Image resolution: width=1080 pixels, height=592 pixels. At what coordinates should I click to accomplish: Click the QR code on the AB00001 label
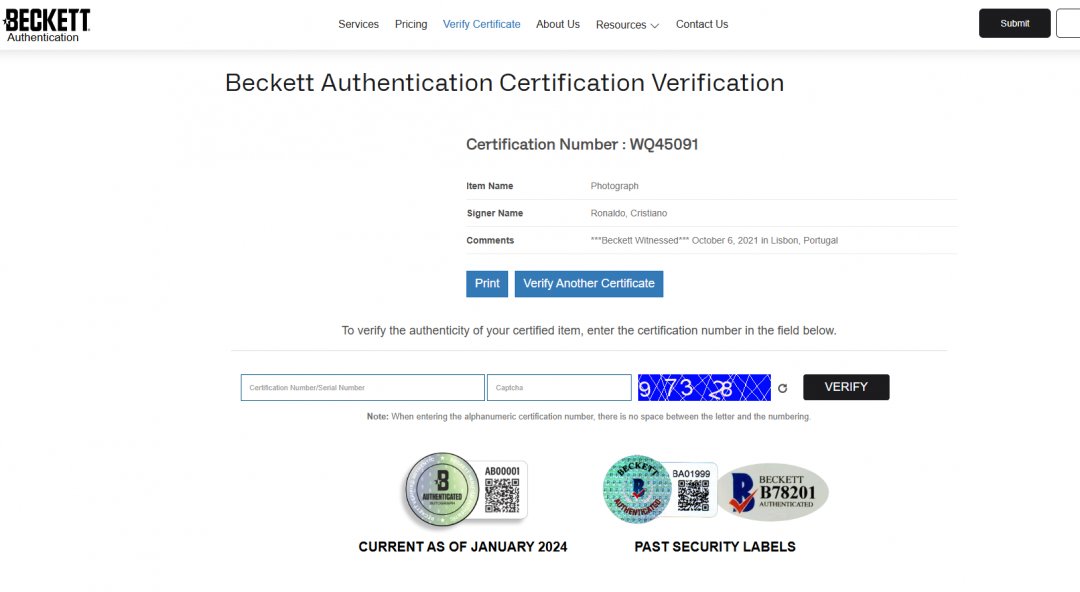[502, 495]
